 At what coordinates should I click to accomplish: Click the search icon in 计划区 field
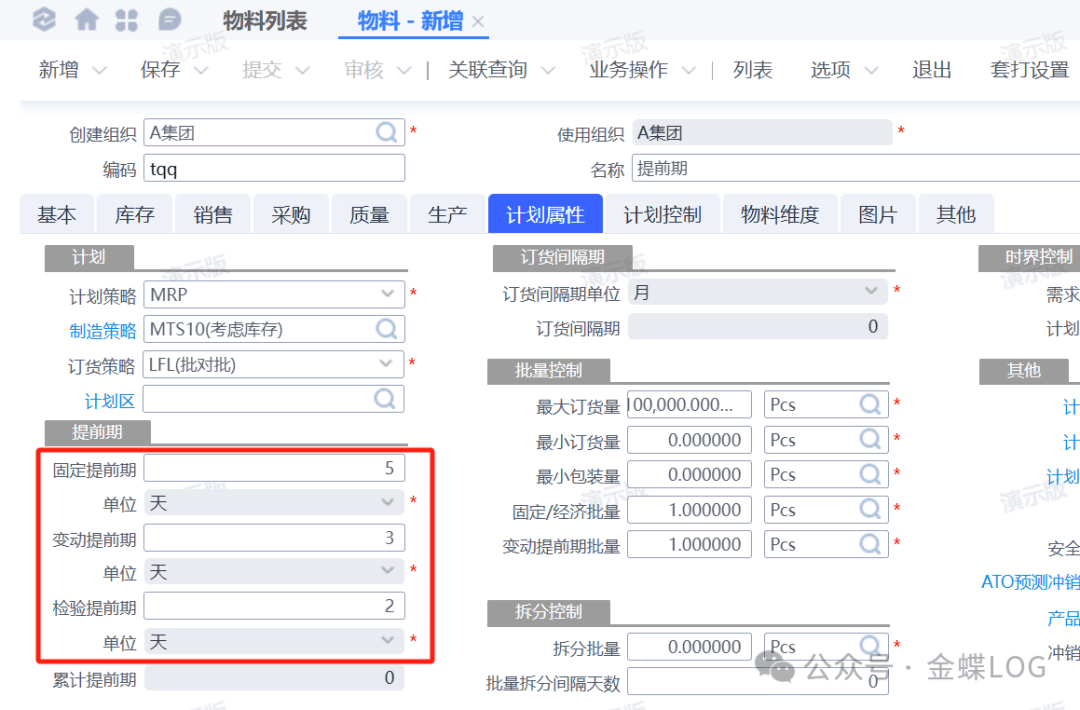point(386,399)
